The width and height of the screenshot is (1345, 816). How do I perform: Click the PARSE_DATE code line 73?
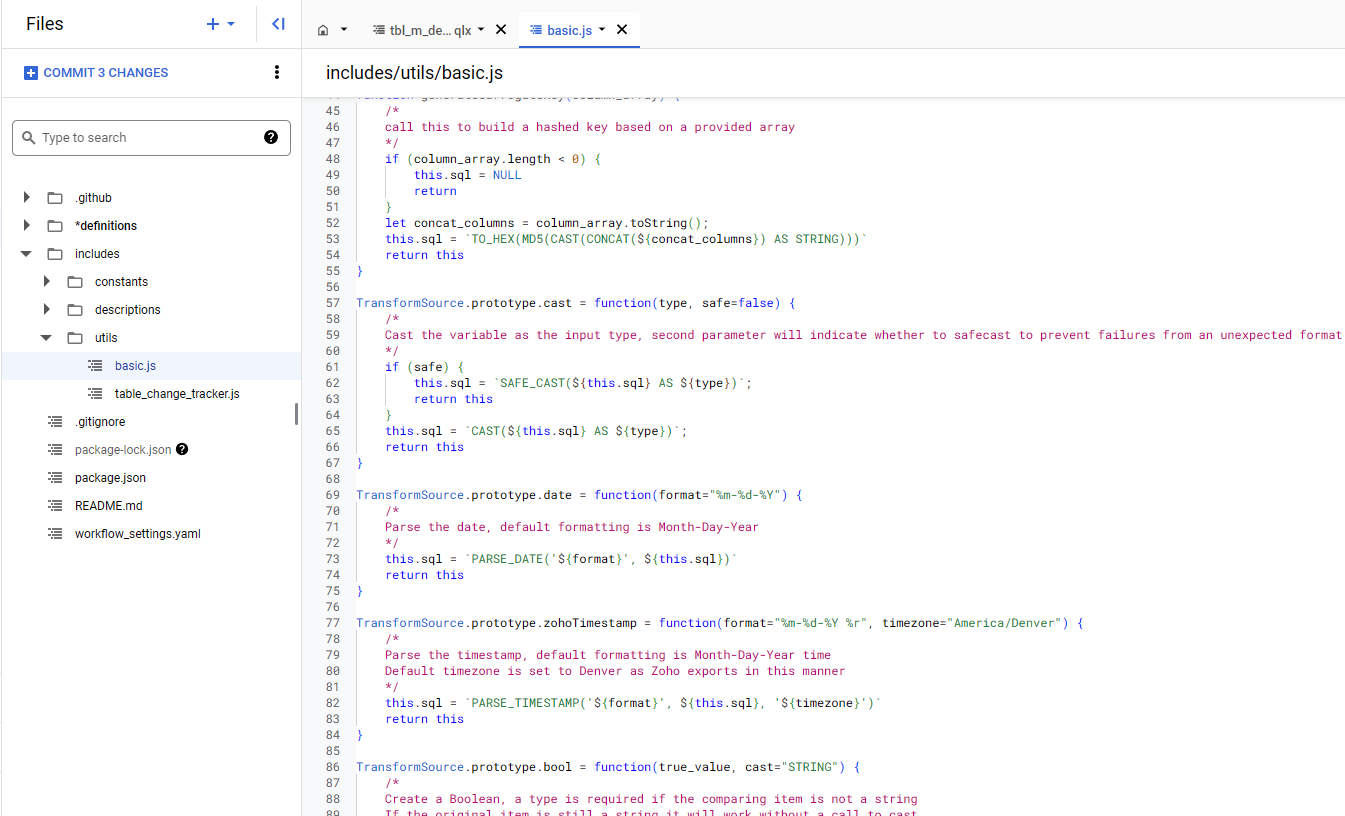[x=561, y=559]
